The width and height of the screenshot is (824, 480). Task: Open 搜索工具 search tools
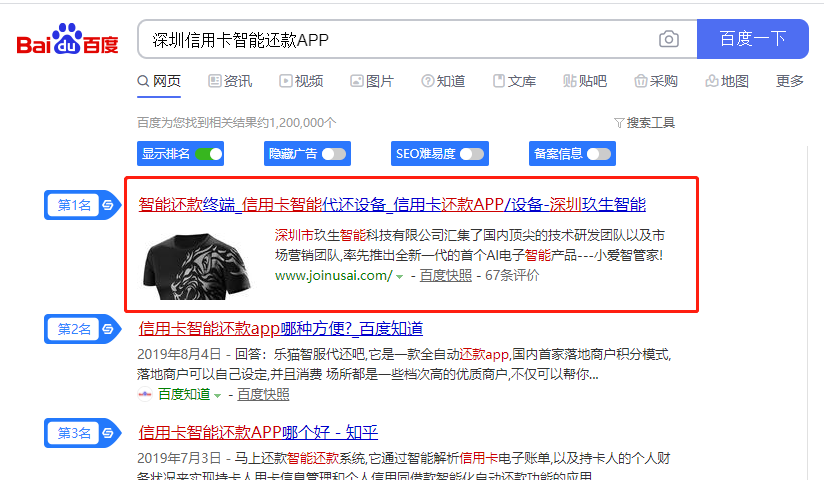[644, 123]
